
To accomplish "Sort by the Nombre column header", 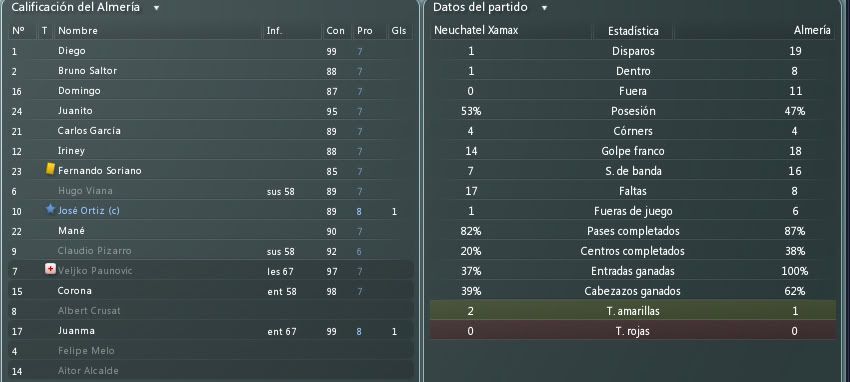I will (78, 31).
